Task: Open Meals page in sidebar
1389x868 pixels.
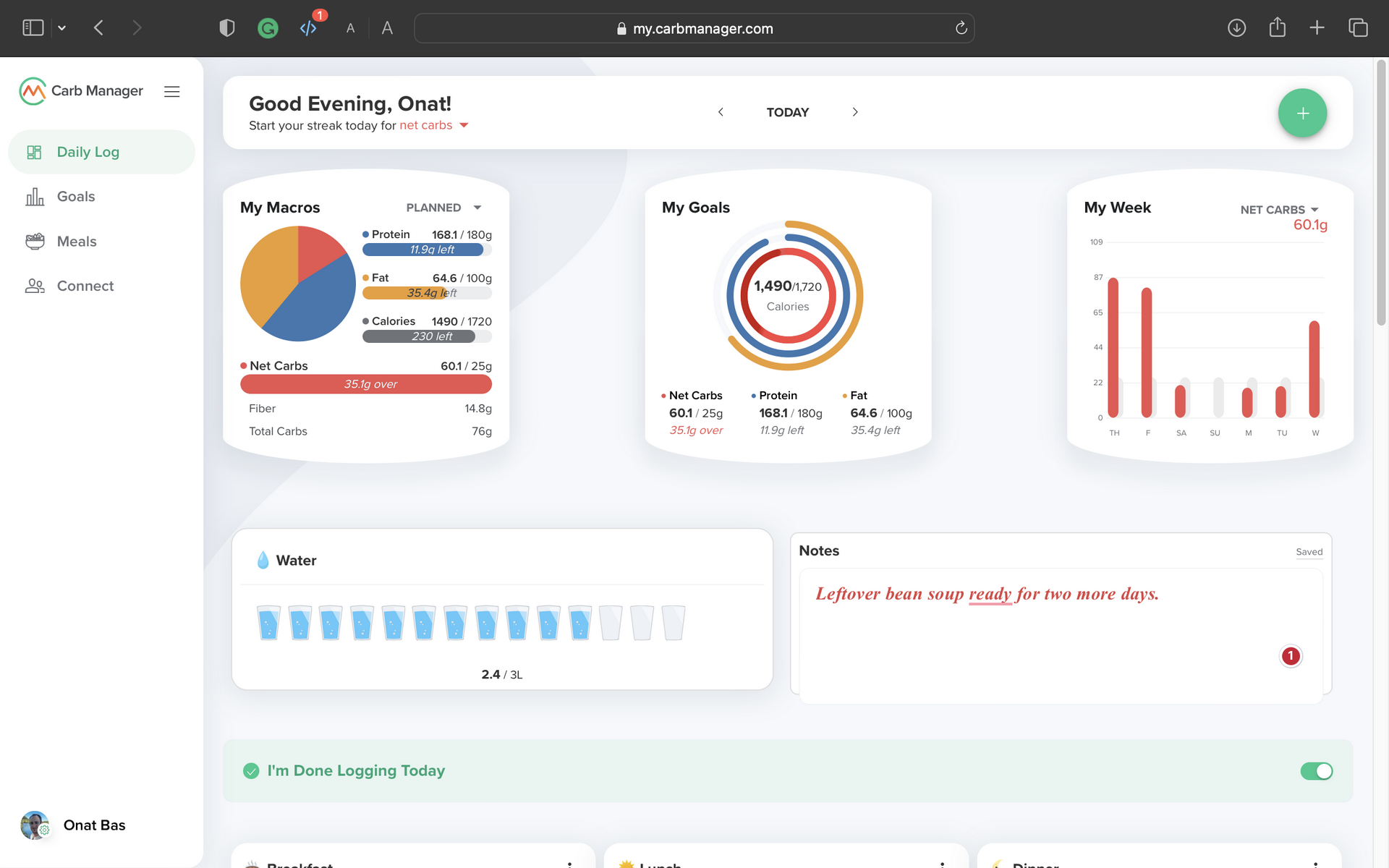Action: (101, 242)
